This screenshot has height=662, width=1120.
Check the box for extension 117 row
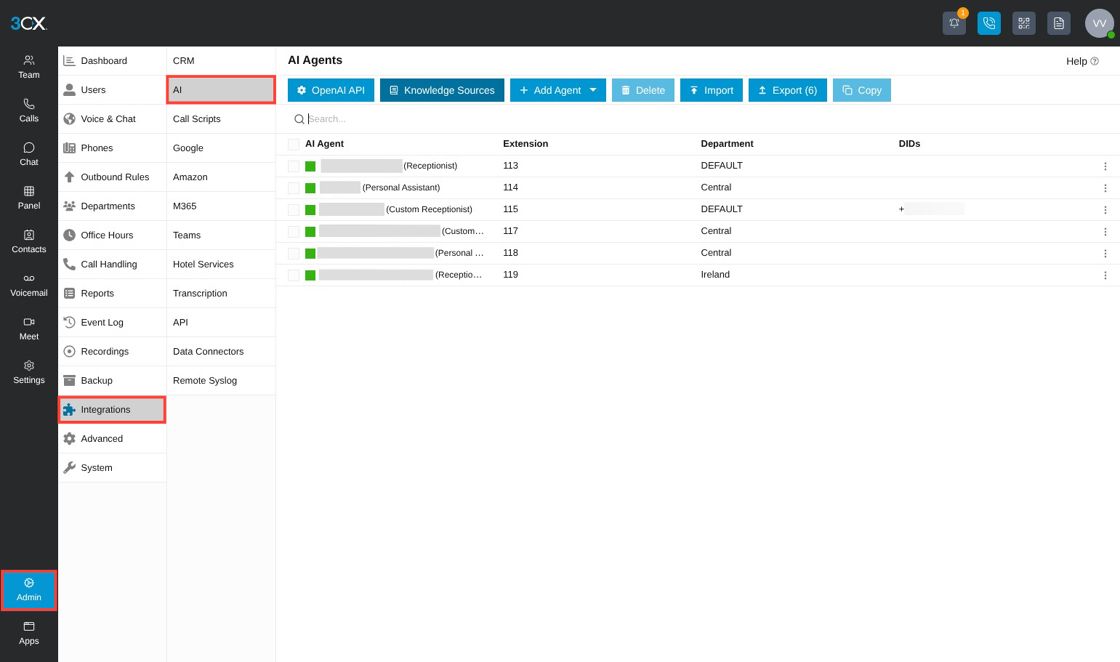tap(294, 231)
